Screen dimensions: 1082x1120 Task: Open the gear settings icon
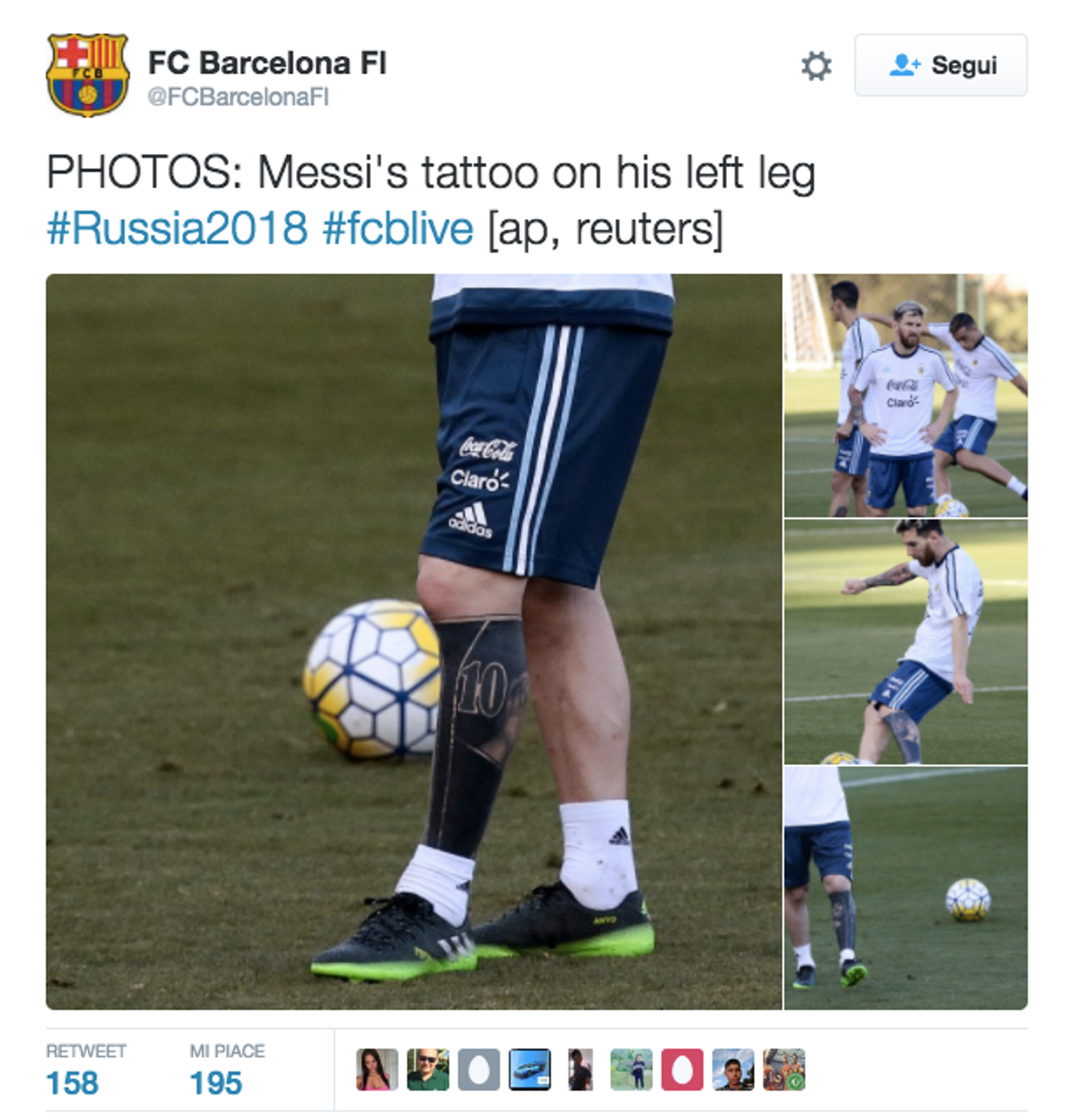tap(815, 66)
